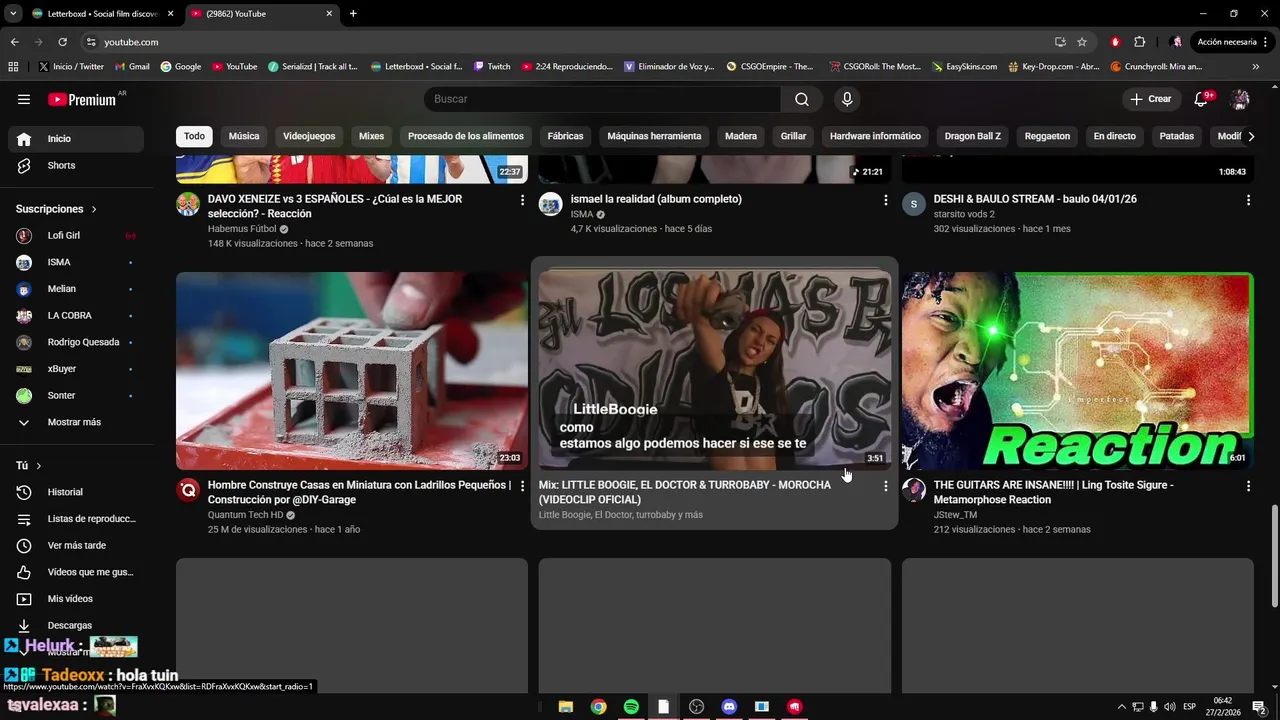Open Listas de reproducción in sidebar
1280x720 pixels.
click(76, 519)
